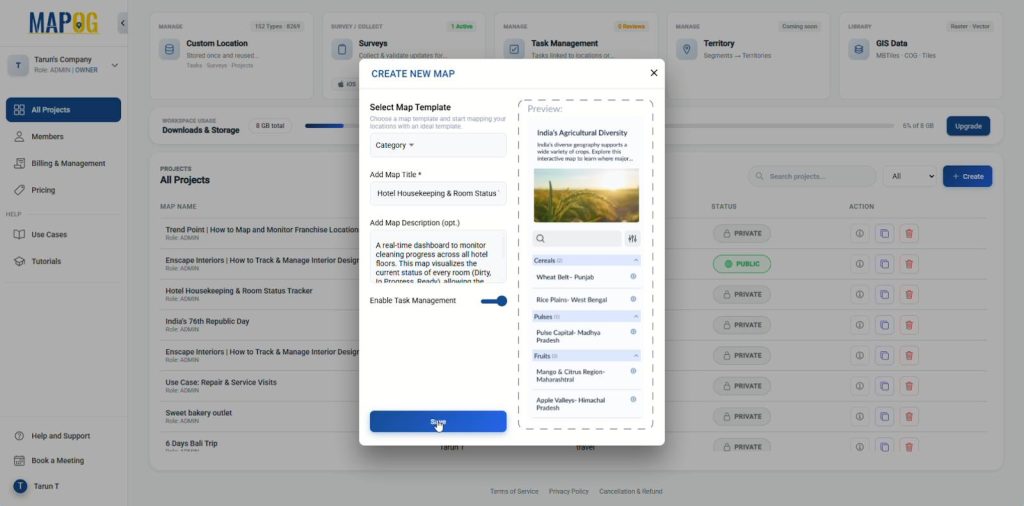Click the workspace storage usage bar
Screen dimensions: 1024x506
tap(600, 126)
